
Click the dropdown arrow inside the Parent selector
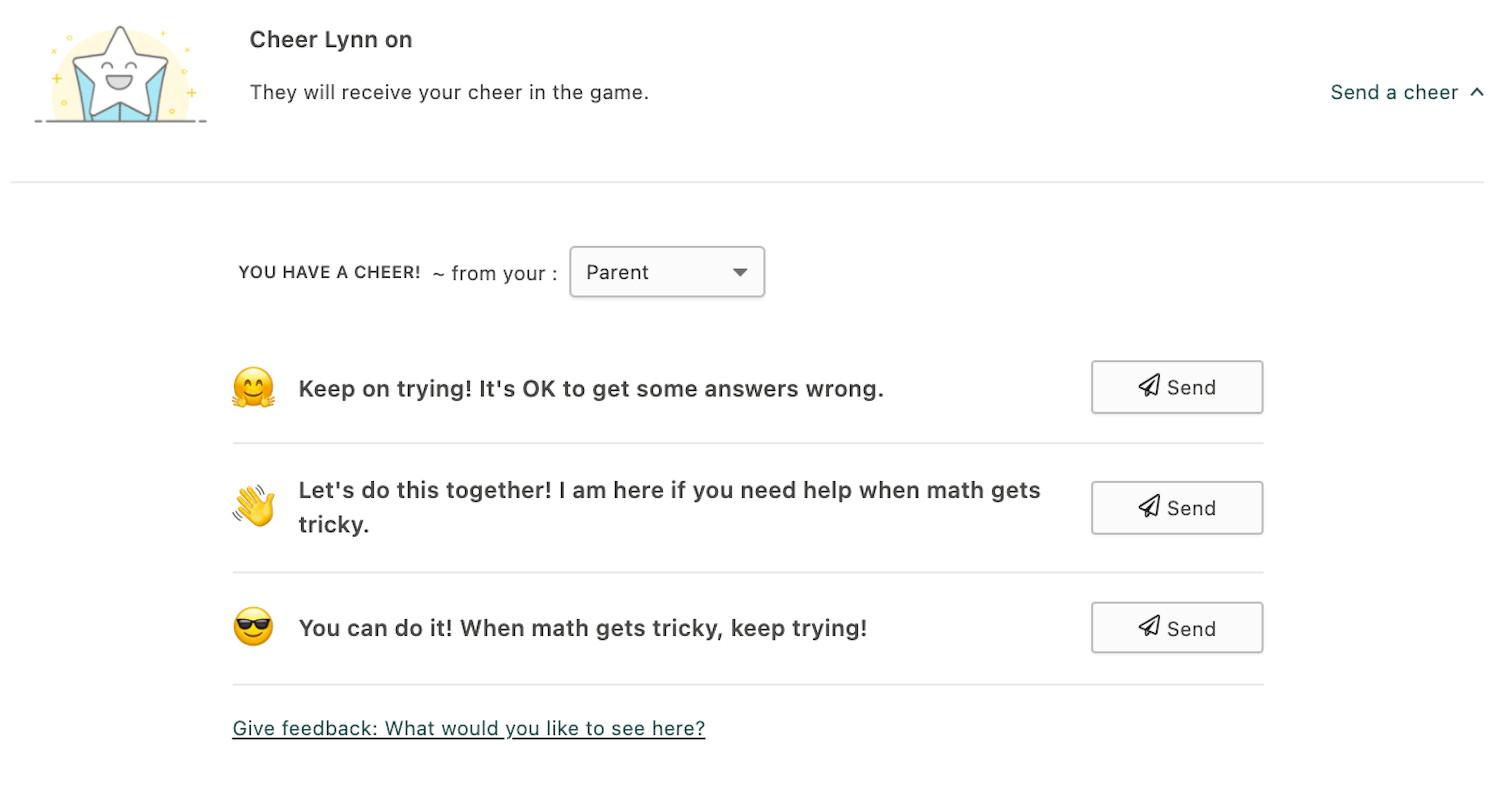coord(739,271)
